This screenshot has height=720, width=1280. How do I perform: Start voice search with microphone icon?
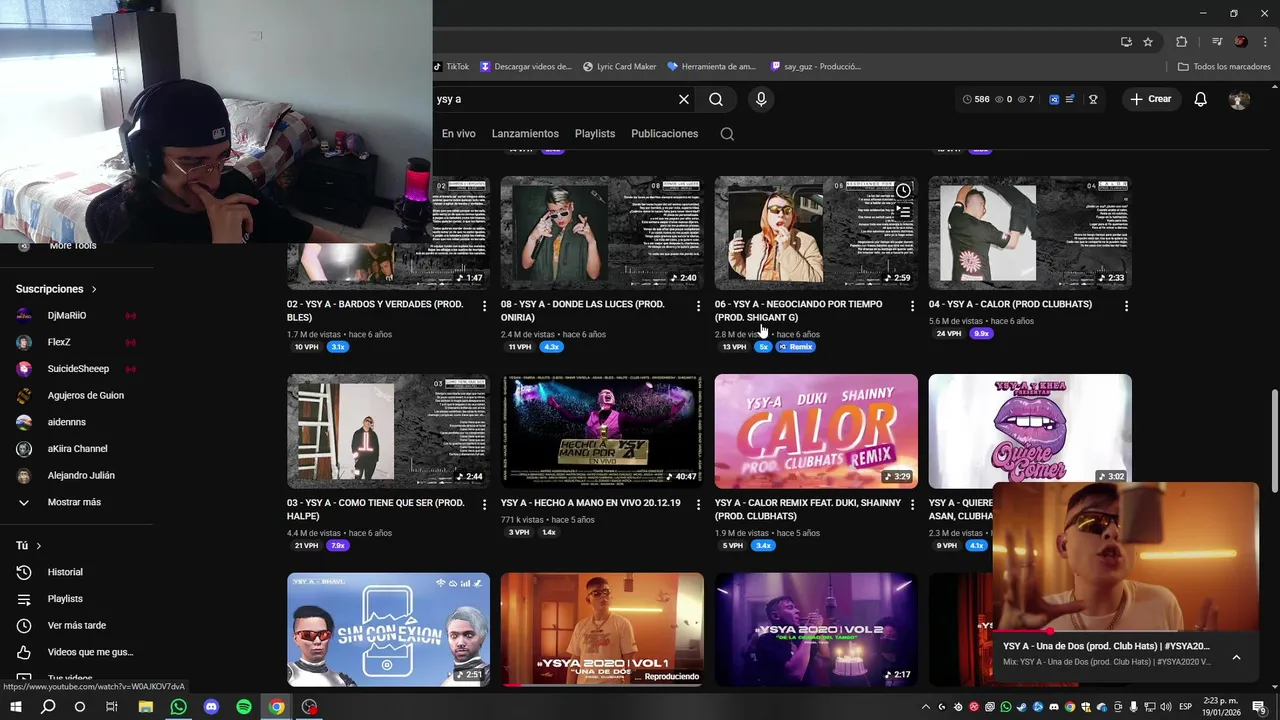[x=761, y=99]
